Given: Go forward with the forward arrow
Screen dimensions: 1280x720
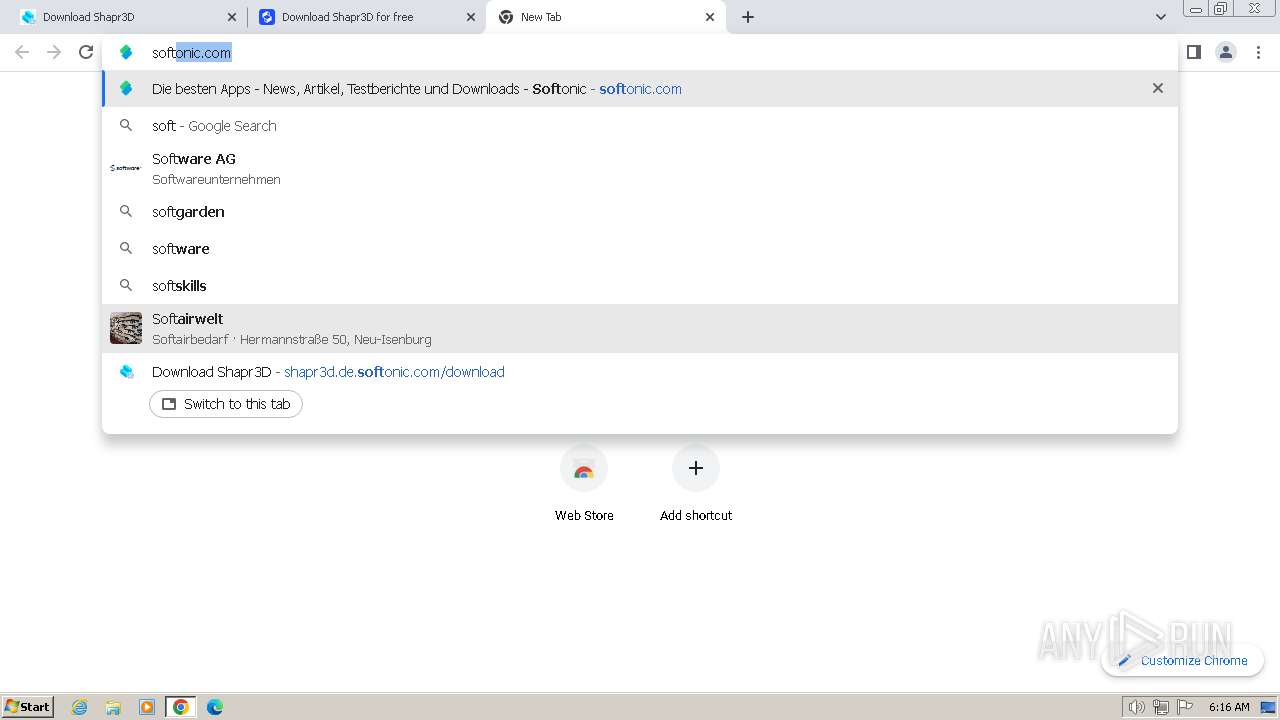Looking at the screenshot, I should pos(54,52).
